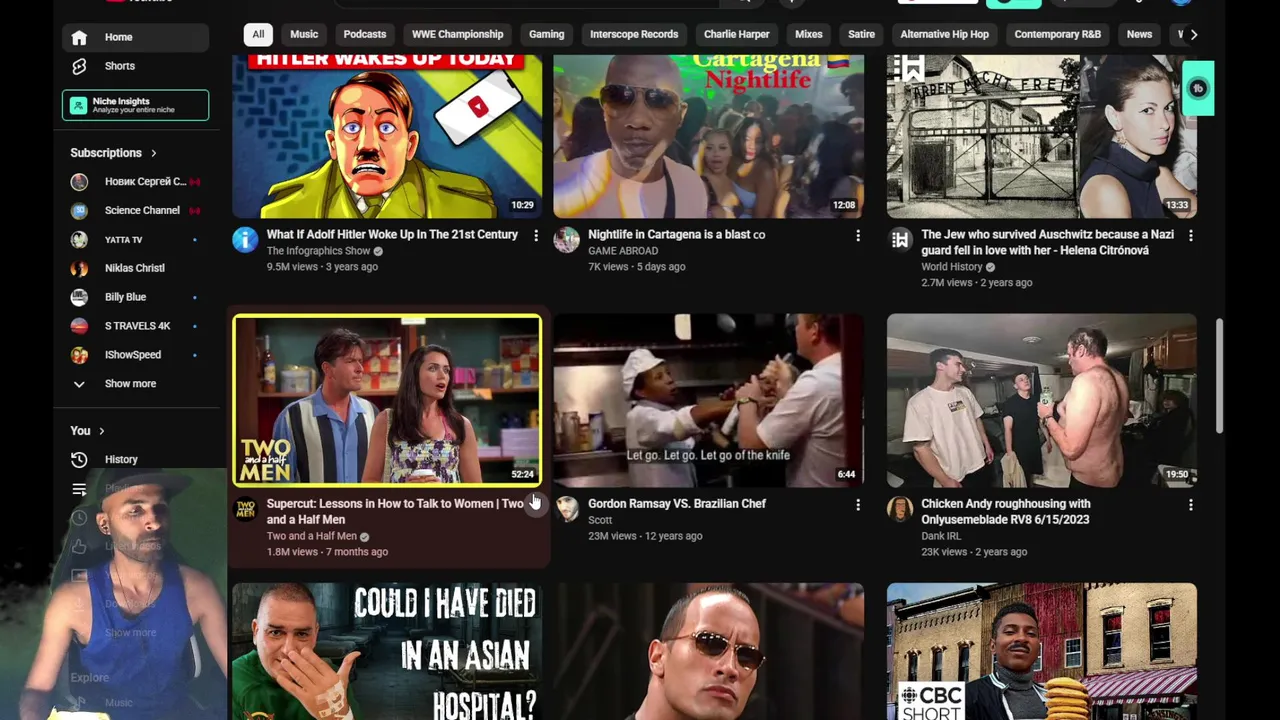The height and width of the screenshot is (720, 1280).
Task: Open The Rock sunglasses video thumbnail
Action: (x=709, y=651)
